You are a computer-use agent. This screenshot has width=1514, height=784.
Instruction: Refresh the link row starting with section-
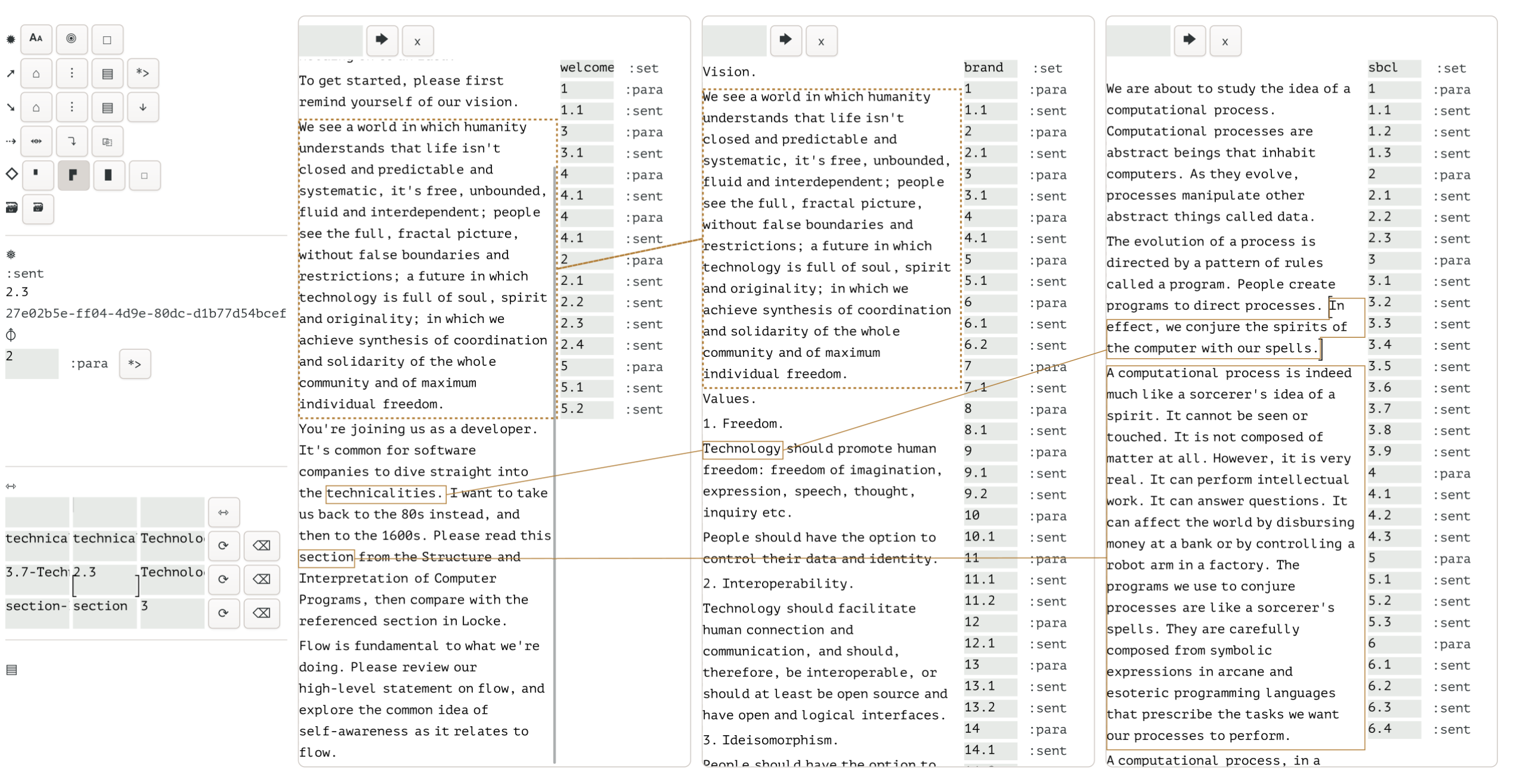click(x=224, y=614)
